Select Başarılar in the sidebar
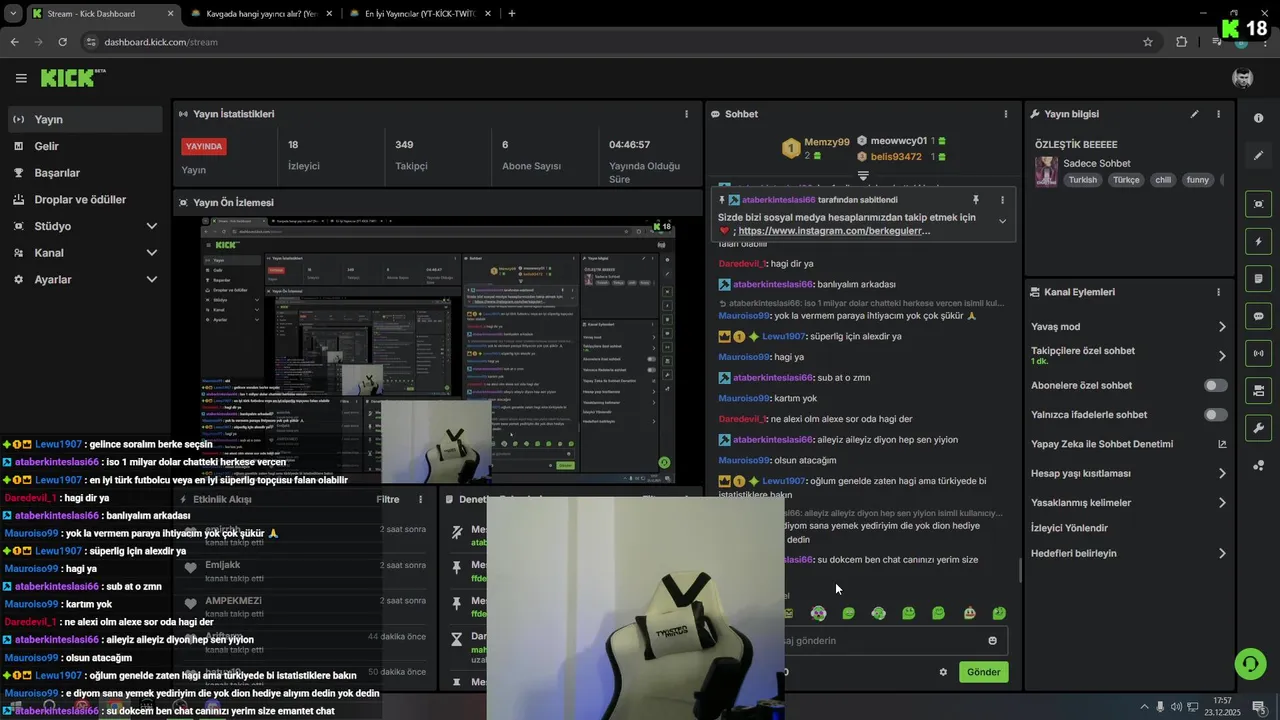This screenshot has width=1280, height=720. click(84, 173)
